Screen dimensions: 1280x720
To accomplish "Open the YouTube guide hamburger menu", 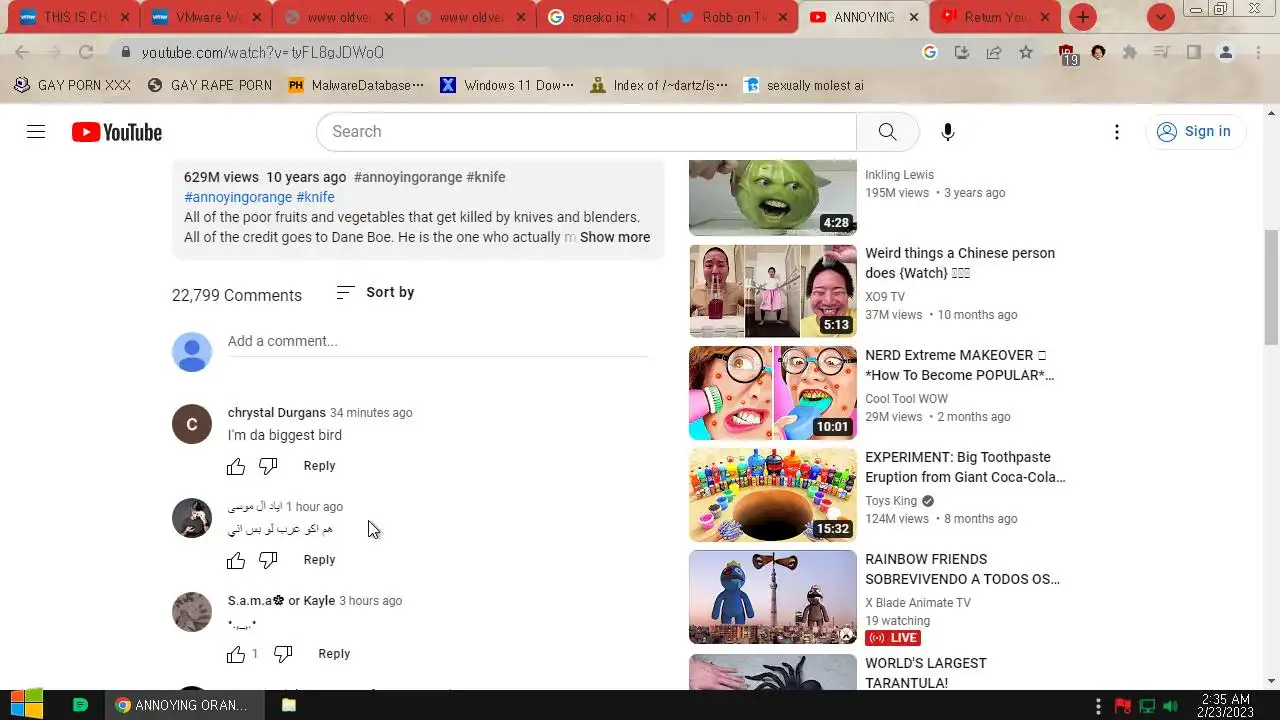I will [x=36, y=132].
